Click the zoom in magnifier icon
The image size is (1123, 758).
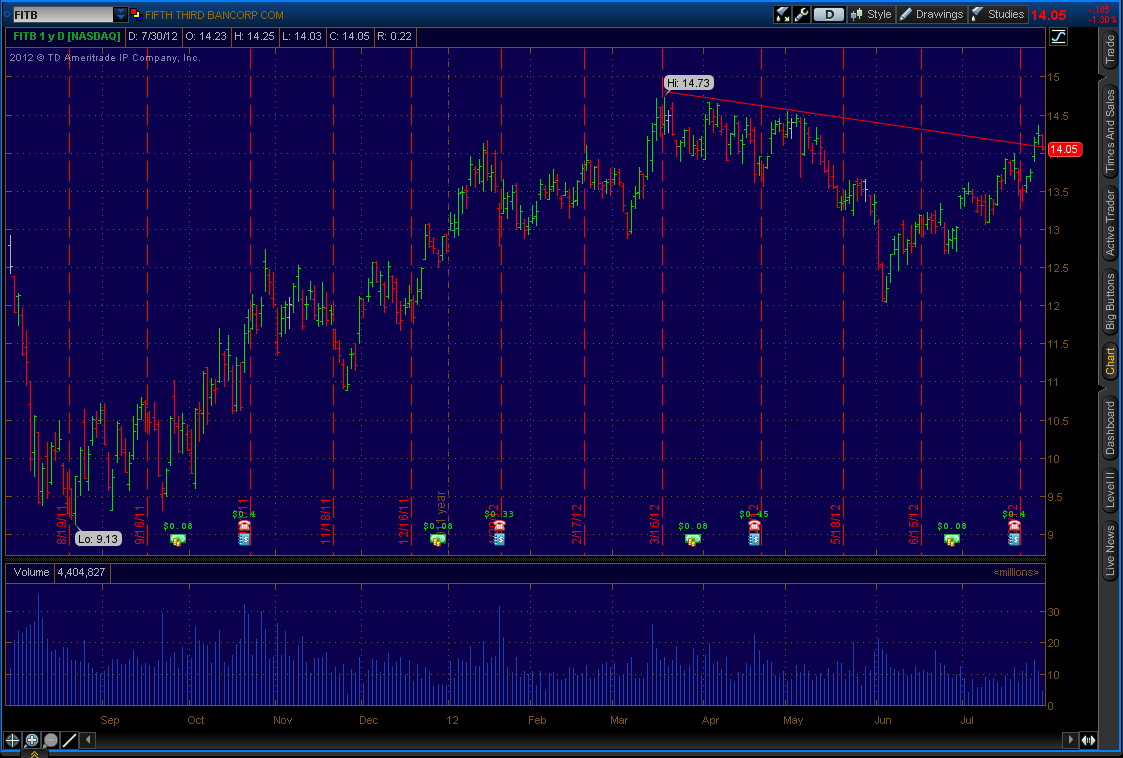[32, 740]
